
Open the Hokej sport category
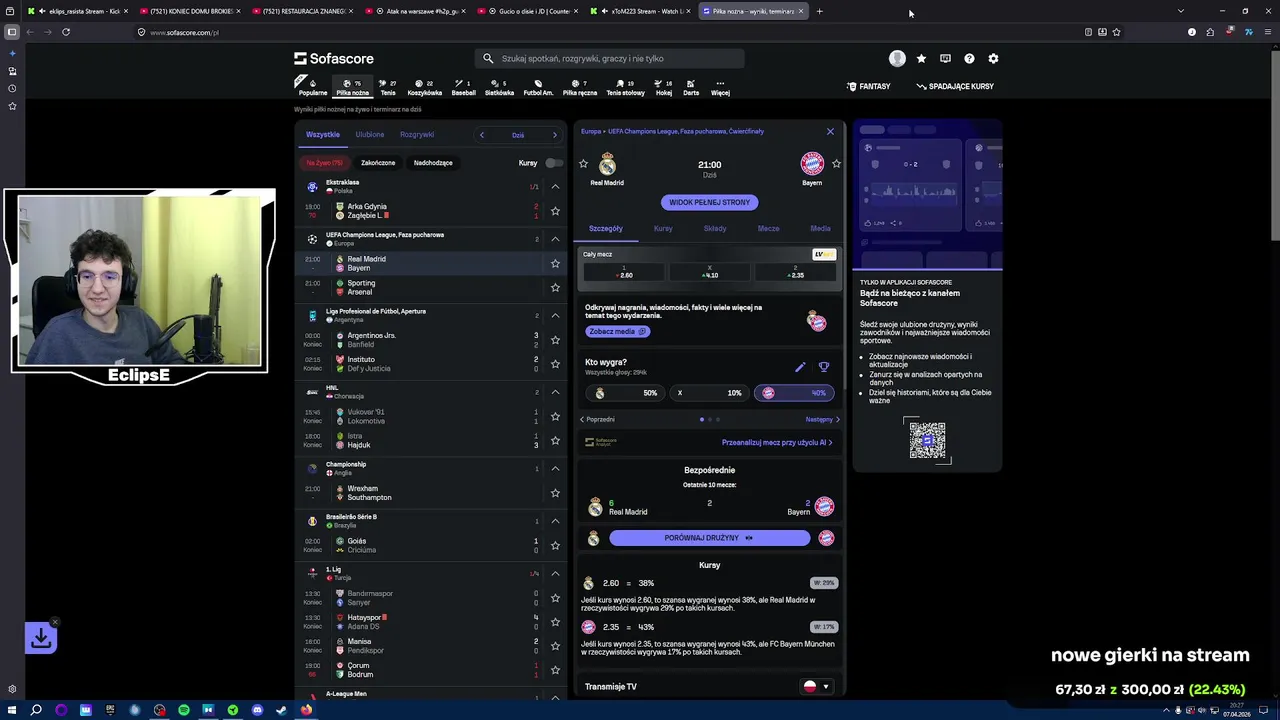point(663,87)
